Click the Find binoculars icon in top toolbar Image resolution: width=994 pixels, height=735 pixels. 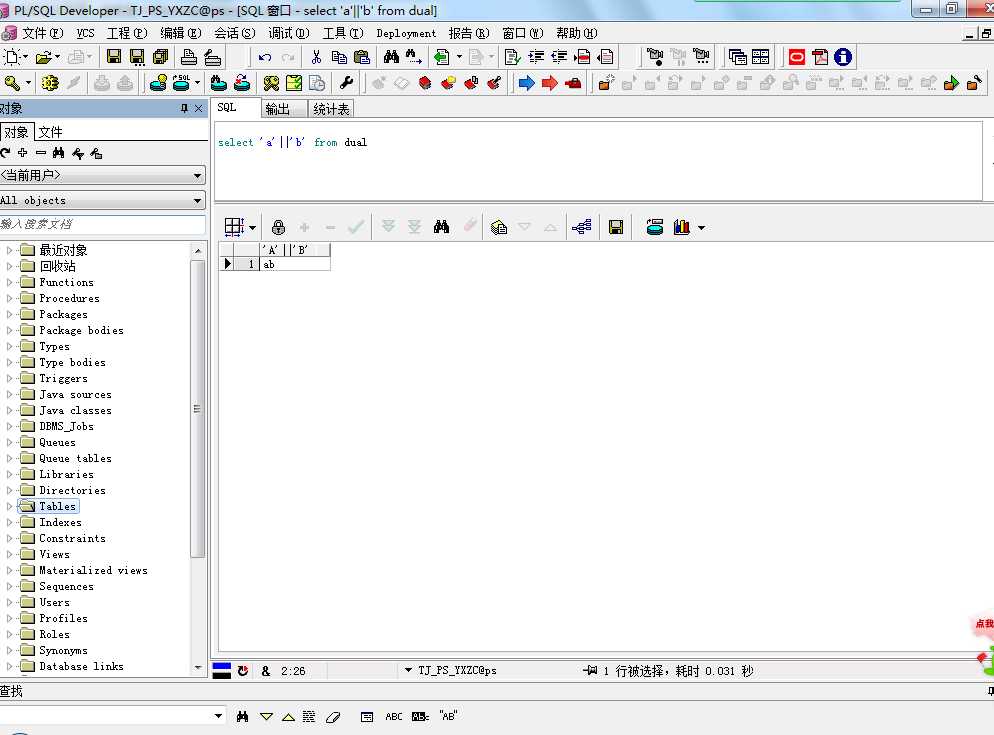click(x=391, y=57)
